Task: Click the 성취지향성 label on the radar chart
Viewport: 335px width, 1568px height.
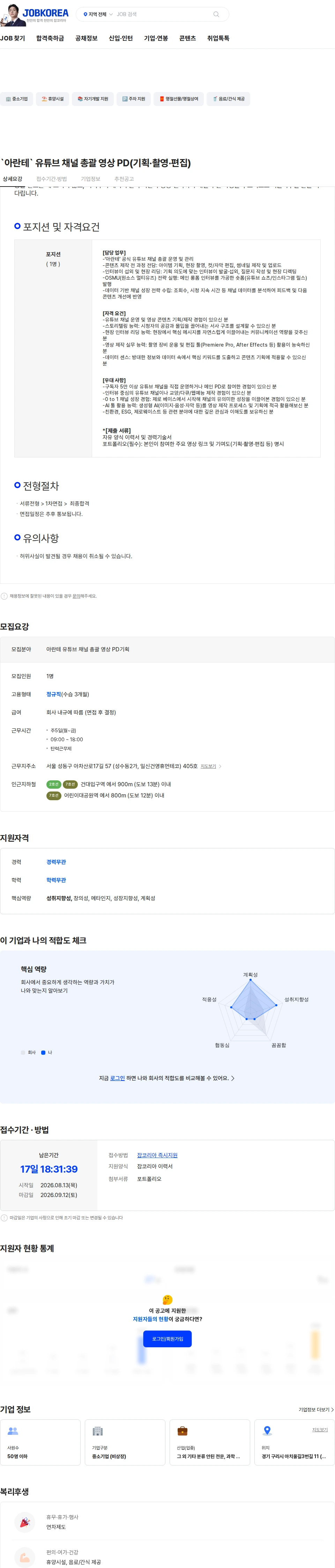Action: 297,999
